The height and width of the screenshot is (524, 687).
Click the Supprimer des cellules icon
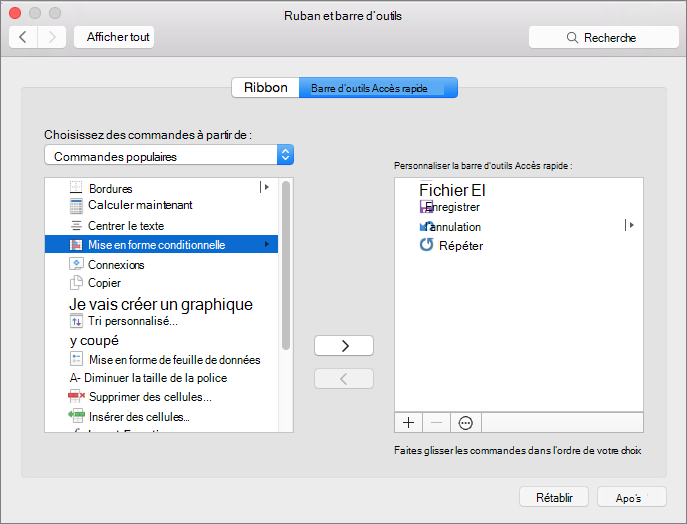[x=77, y=396]
